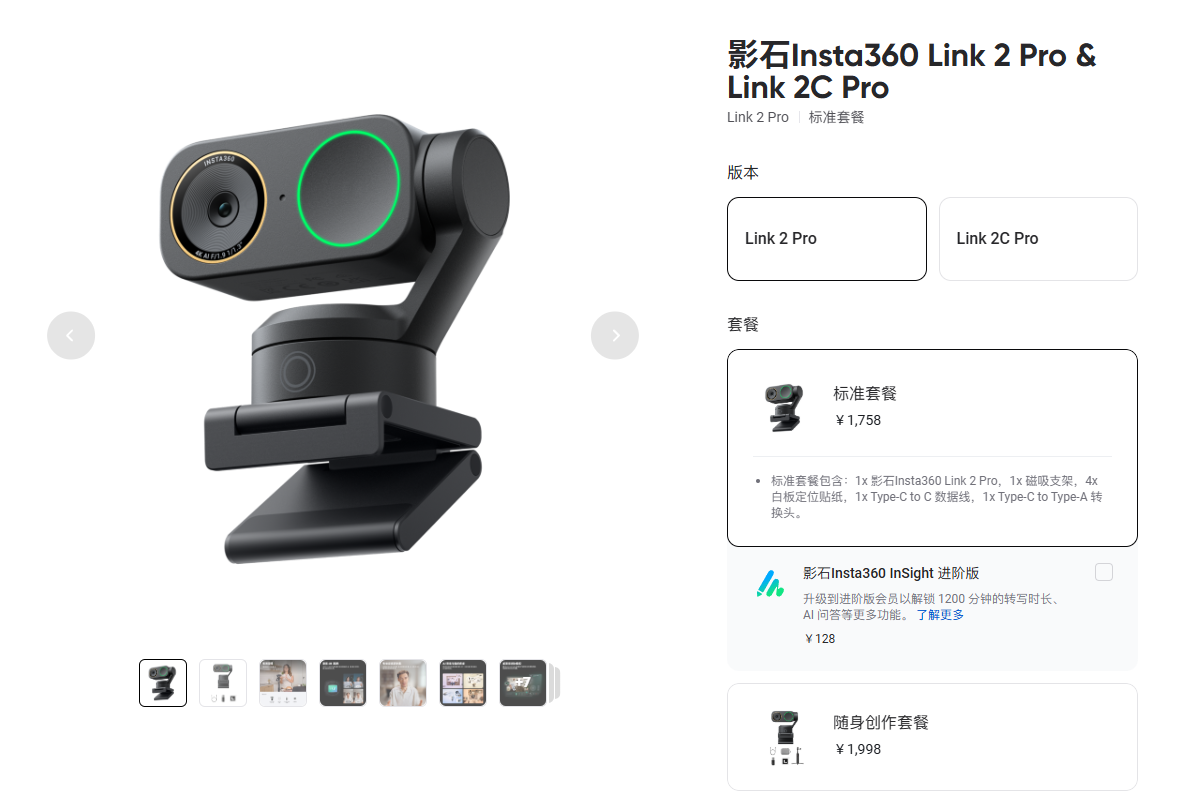The width and height of the screenshot is (1181, 807).
Task: View the third thumbnail with woman presenter
Action: 283,683
